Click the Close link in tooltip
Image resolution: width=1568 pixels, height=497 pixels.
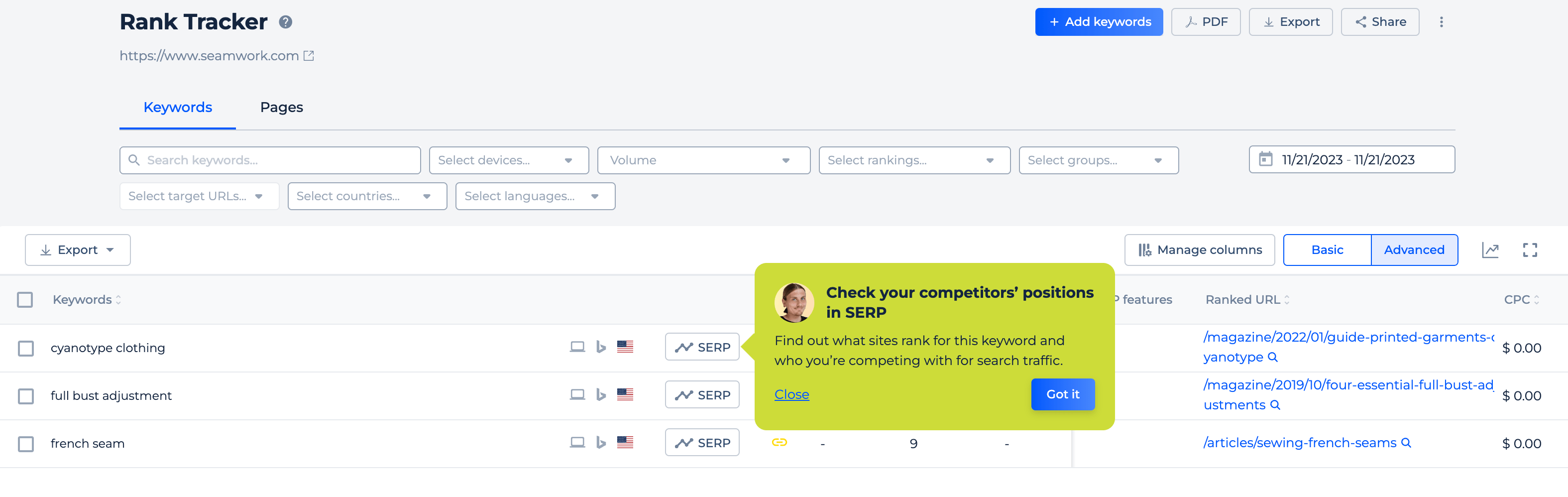point(791,394)
